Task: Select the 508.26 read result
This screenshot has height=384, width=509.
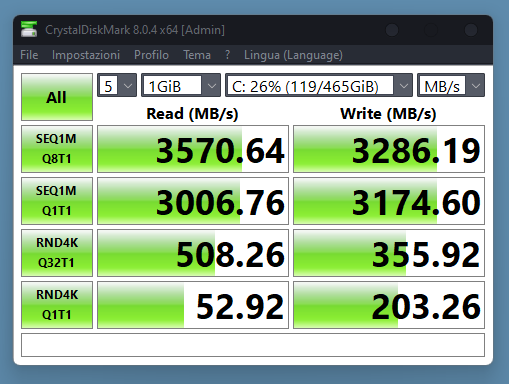Action: [x=193, y=253]
